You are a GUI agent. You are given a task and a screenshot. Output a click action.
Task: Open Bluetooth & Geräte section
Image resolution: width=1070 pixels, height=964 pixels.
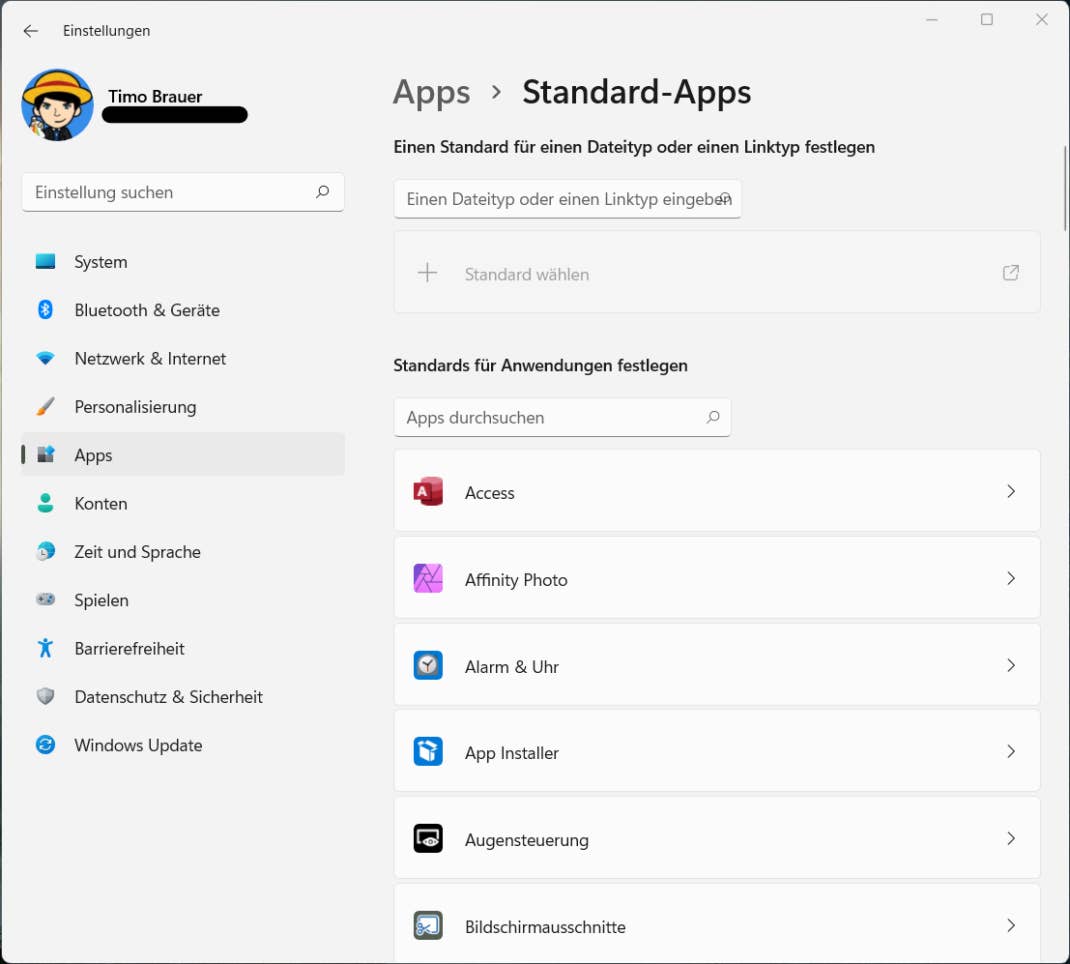click(x=183, y=310)
